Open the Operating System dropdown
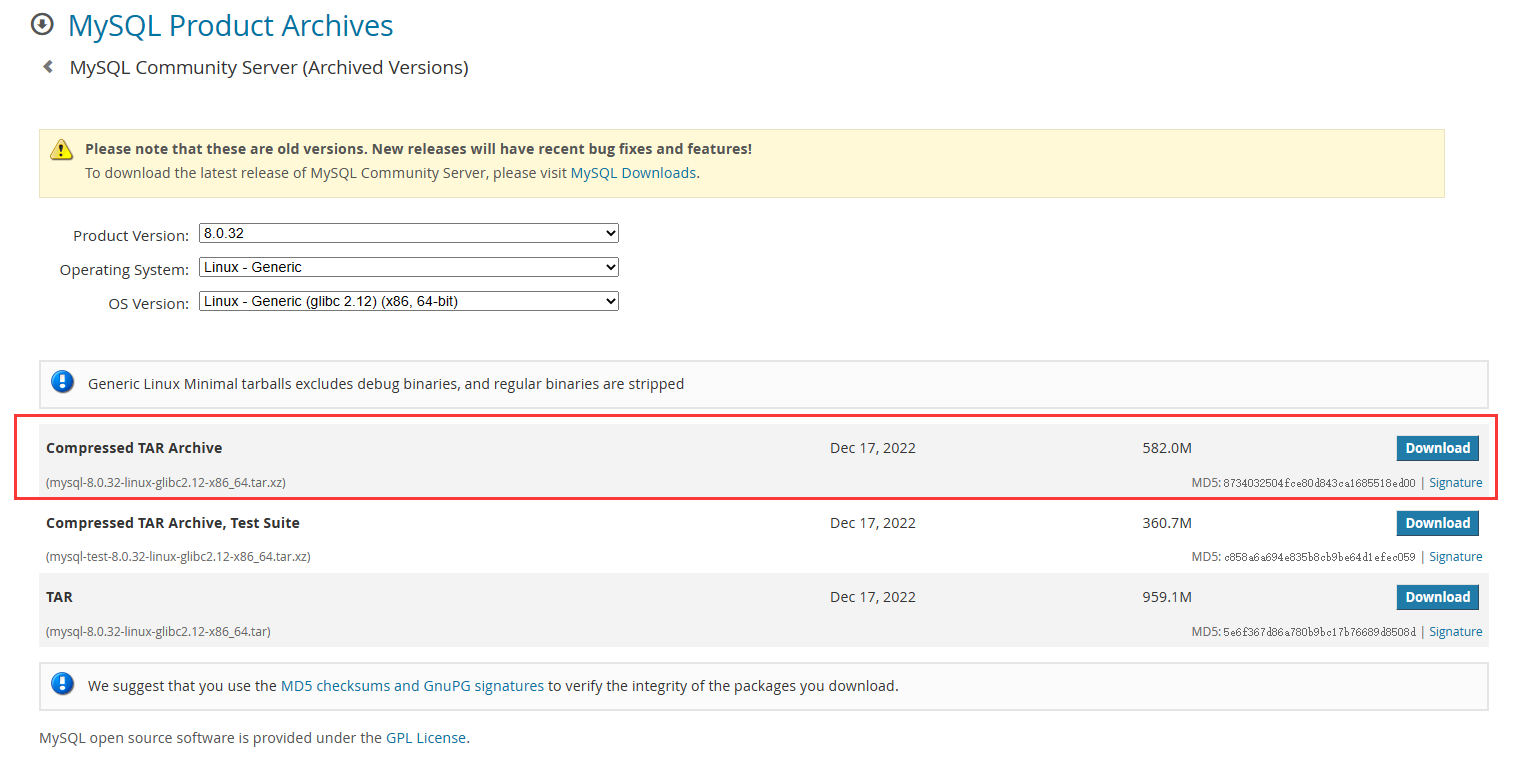Image resolution: width=1539 pixels, height=759 pixels. pos(409,267)
